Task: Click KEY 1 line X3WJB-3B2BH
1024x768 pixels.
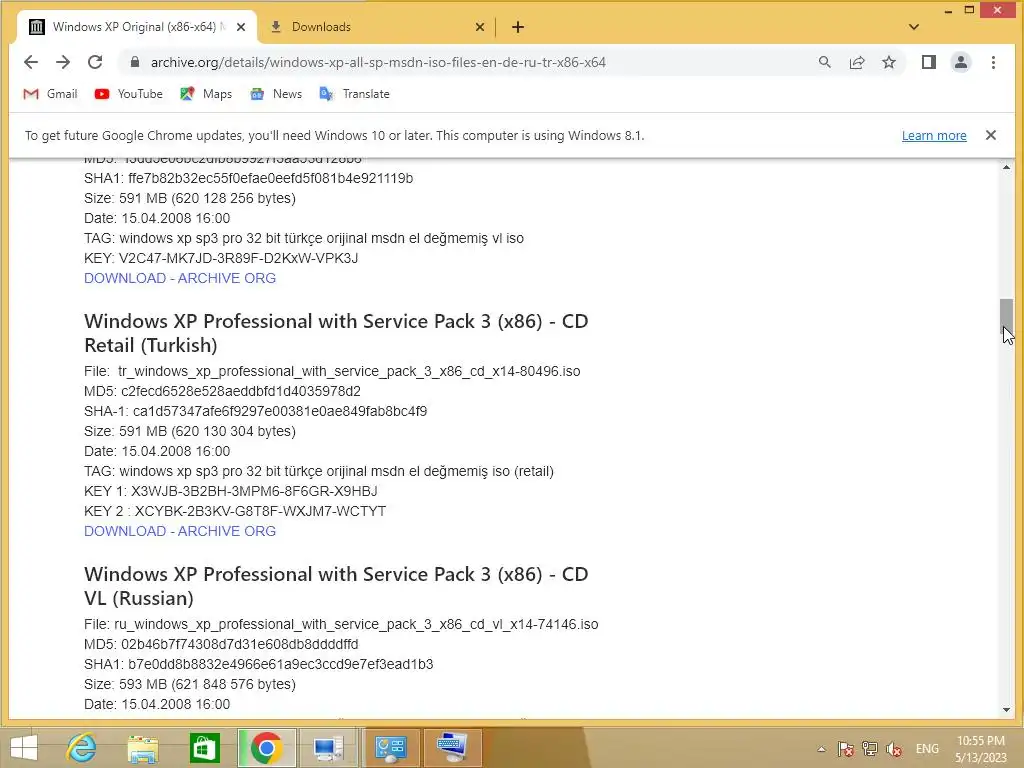Action: [231, 490]
